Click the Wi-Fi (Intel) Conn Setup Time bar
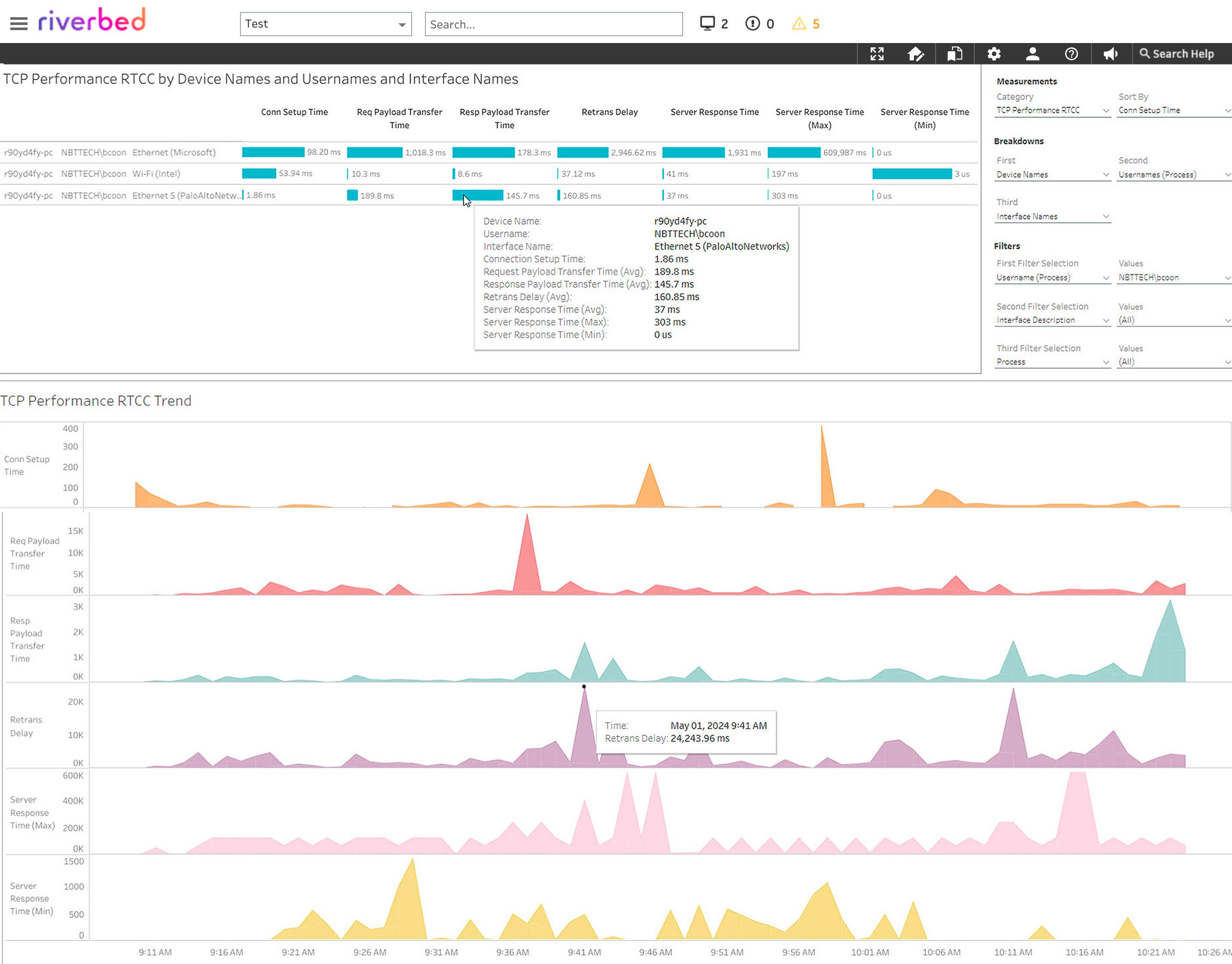 (259, 174)
